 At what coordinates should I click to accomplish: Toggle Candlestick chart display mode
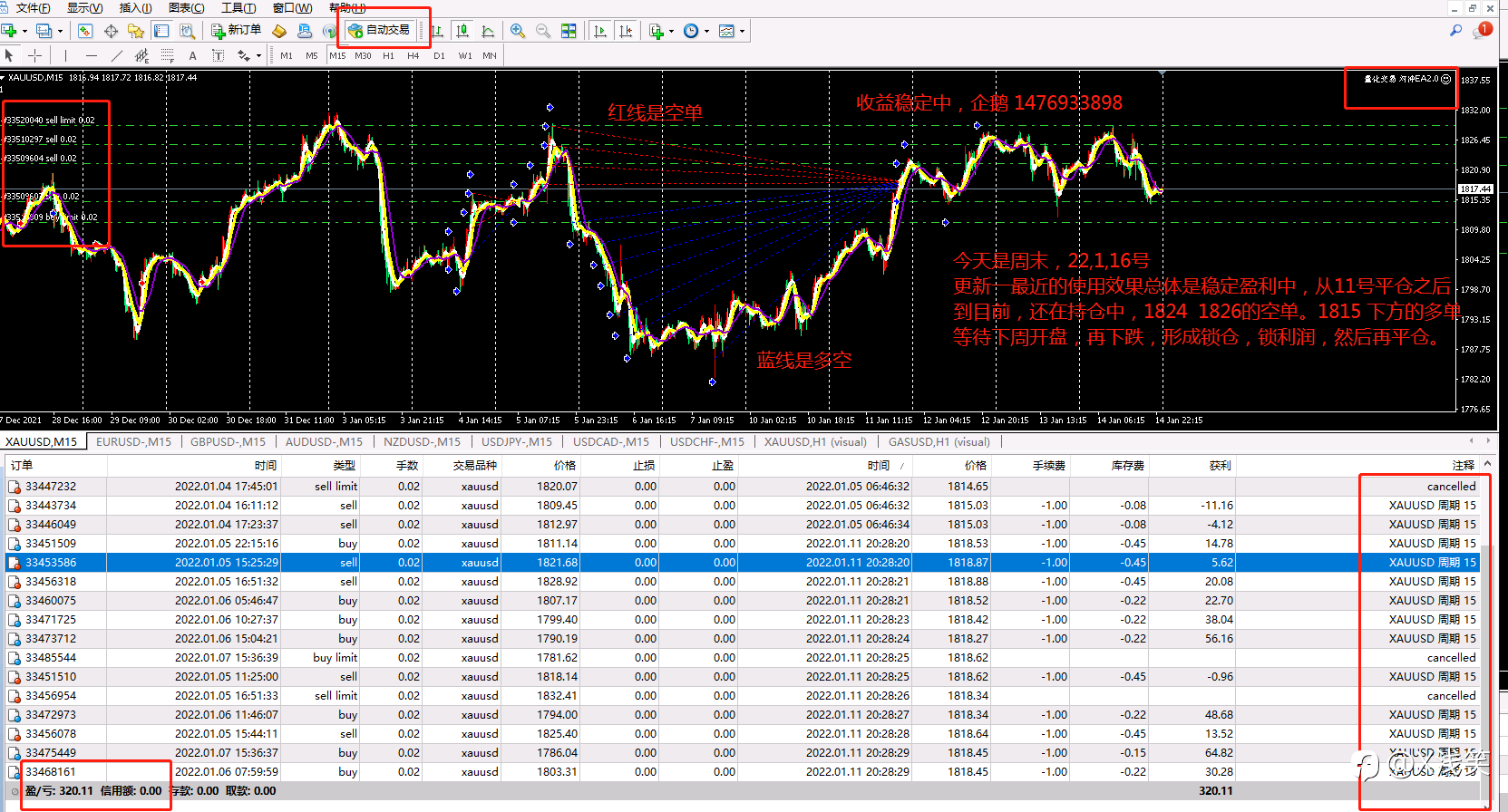tap(462, 31)
